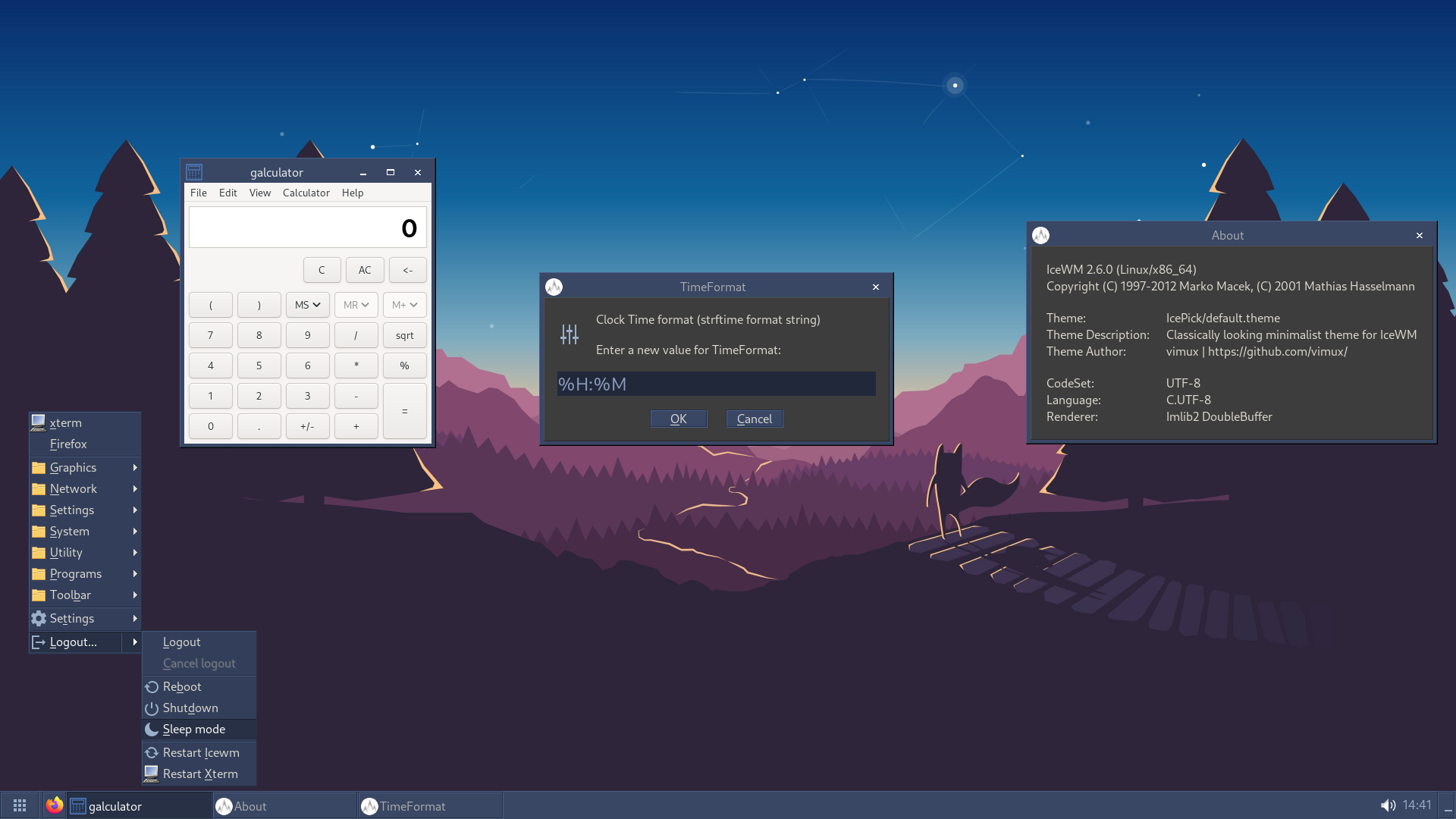Select the Restart Icewm entry

201,753
